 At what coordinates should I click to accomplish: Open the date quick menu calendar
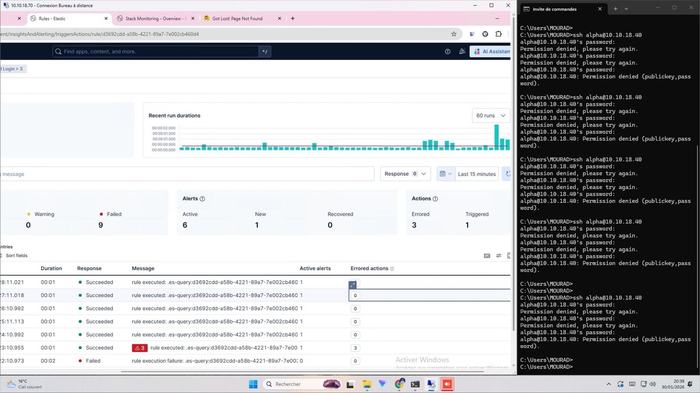coord(445,174)
